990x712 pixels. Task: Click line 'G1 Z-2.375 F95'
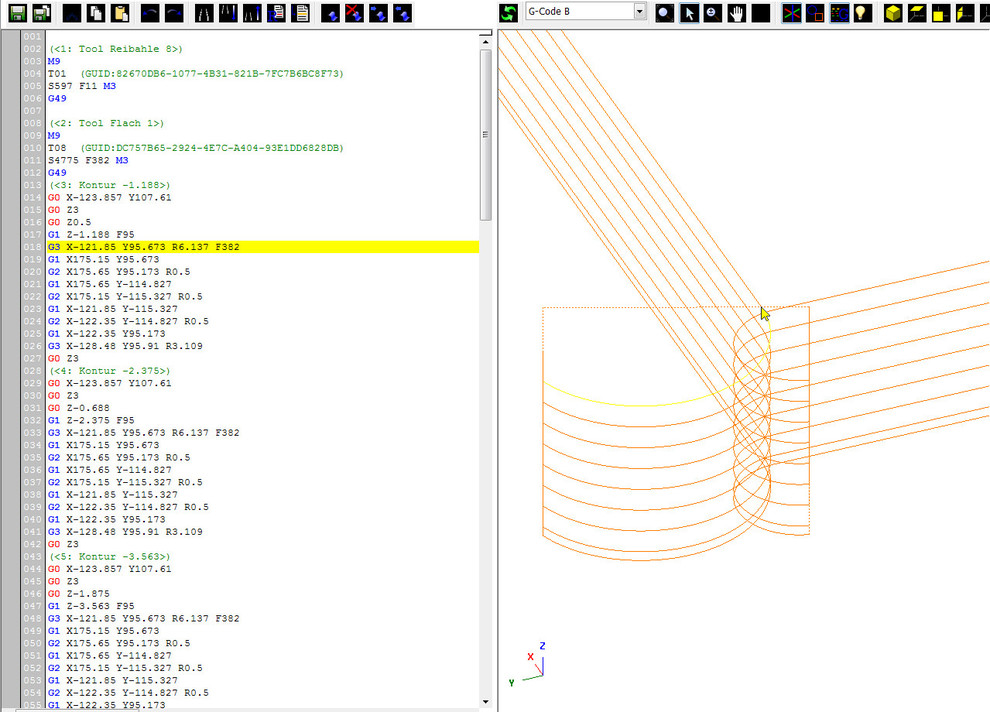(x=91, y=420)
